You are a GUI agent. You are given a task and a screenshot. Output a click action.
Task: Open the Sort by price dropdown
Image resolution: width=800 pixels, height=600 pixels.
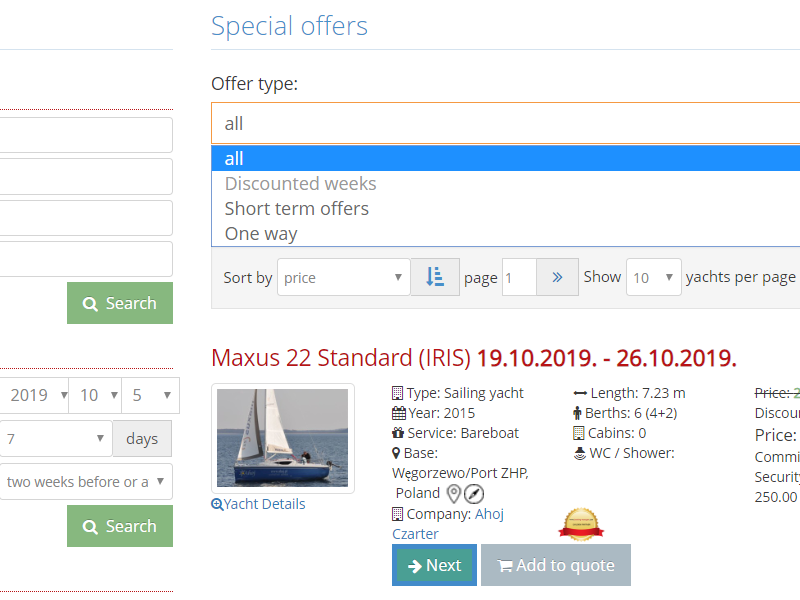(x=343, y=278)
